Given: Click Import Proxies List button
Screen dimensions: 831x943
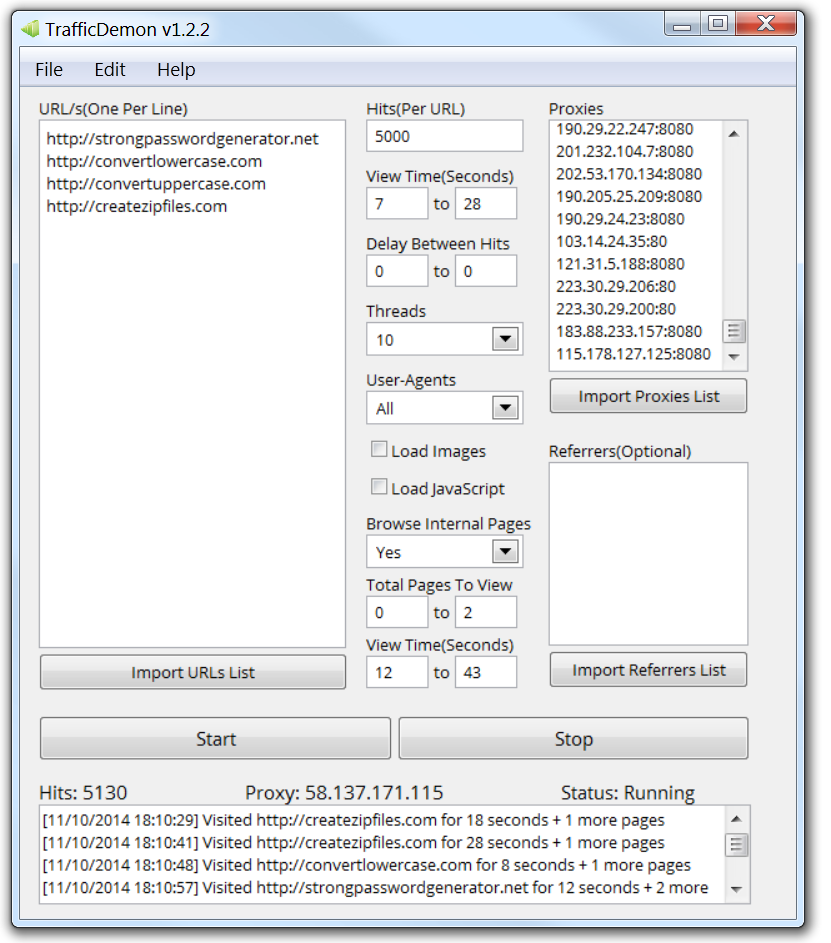Looking at the screenshot, I should pyautogui.click(x=648, y=396).
